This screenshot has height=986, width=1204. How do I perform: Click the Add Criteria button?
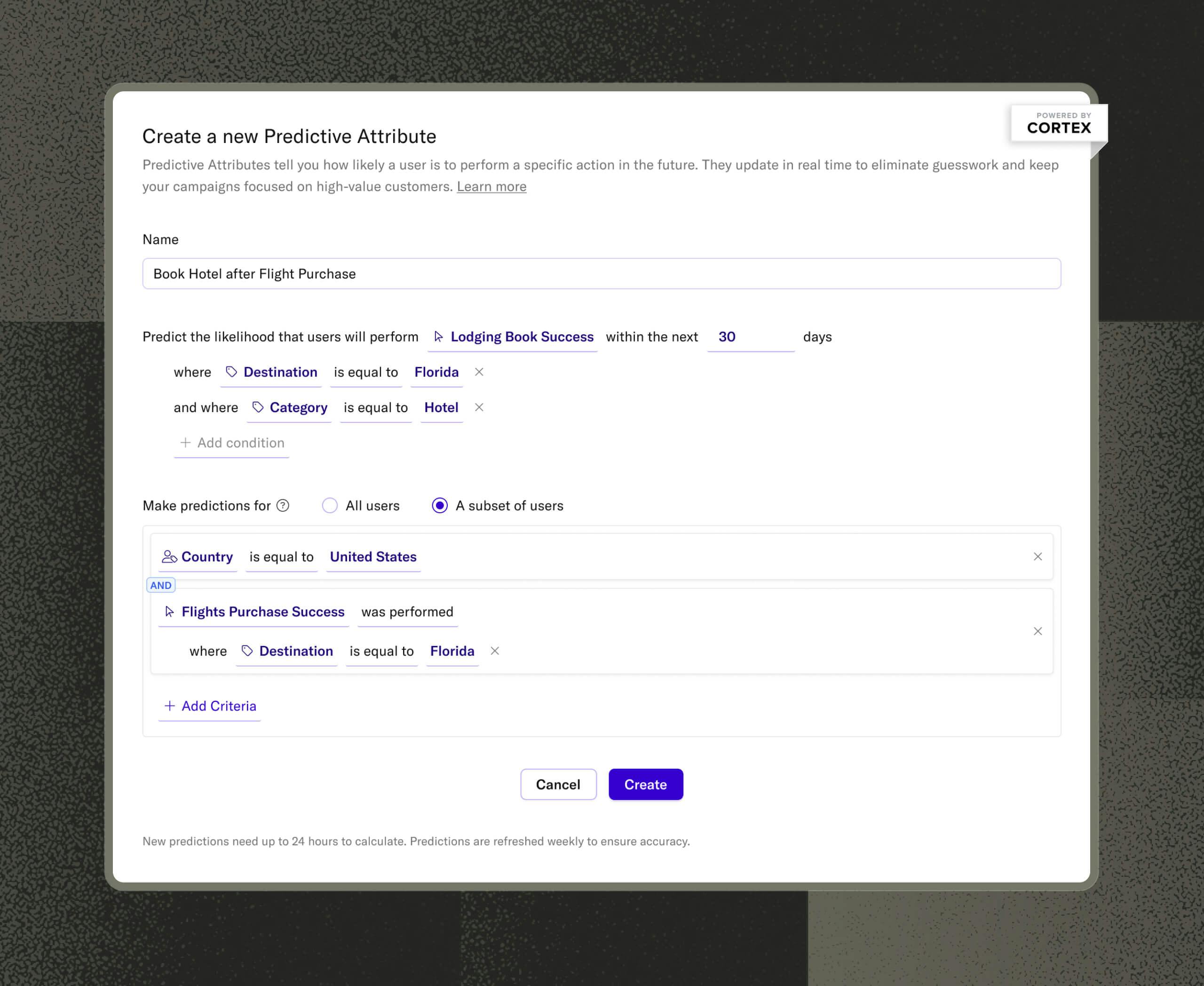click(210, 705)
